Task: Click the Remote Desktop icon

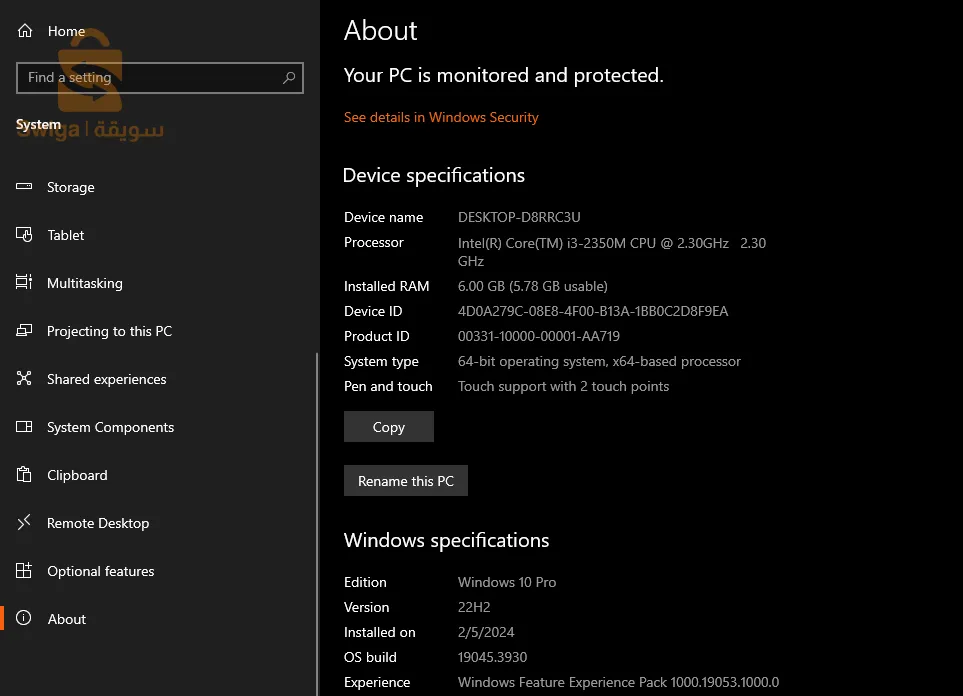Action: [x=25, y=523]
